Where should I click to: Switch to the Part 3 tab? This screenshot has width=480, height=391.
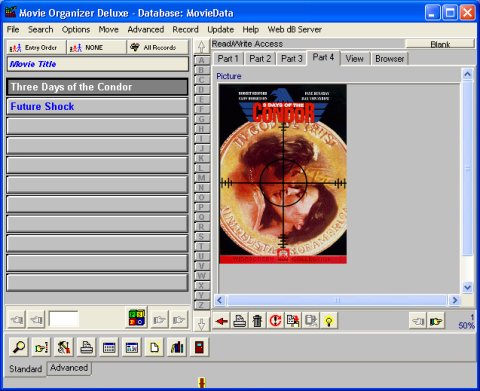coord(292,59)
